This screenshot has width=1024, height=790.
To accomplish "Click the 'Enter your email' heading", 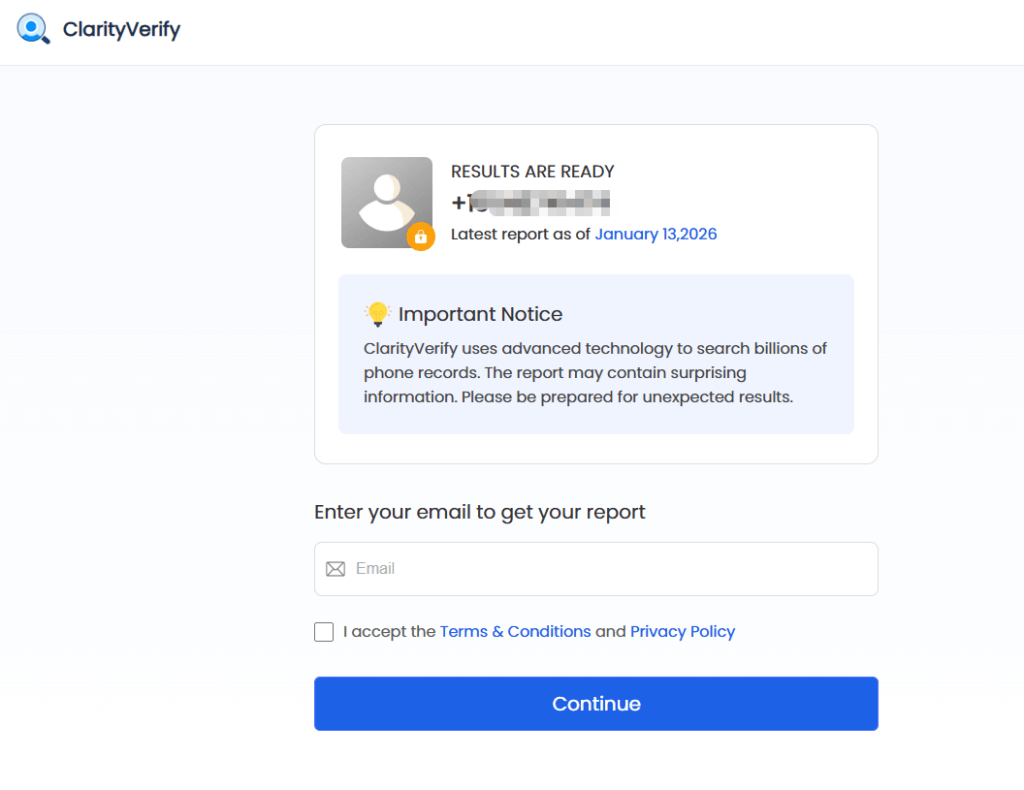I will coord(480,511).
